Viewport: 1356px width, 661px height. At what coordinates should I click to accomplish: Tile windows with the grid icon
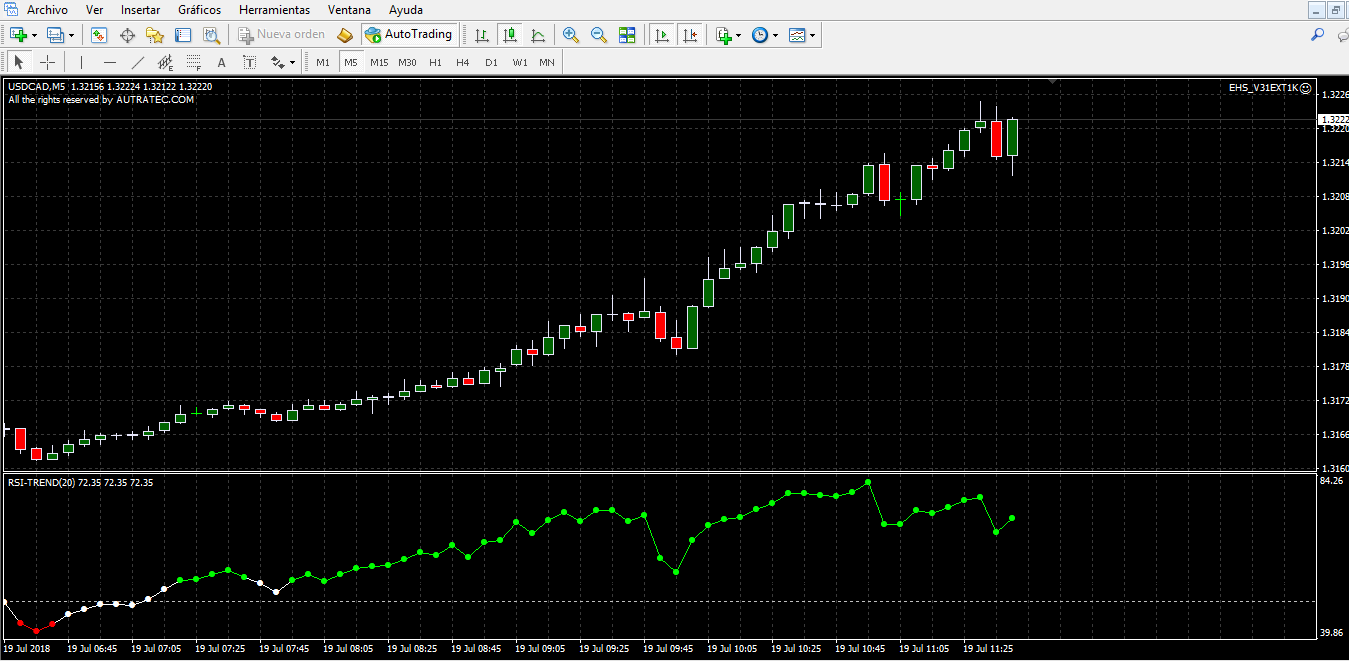(627, 35)
